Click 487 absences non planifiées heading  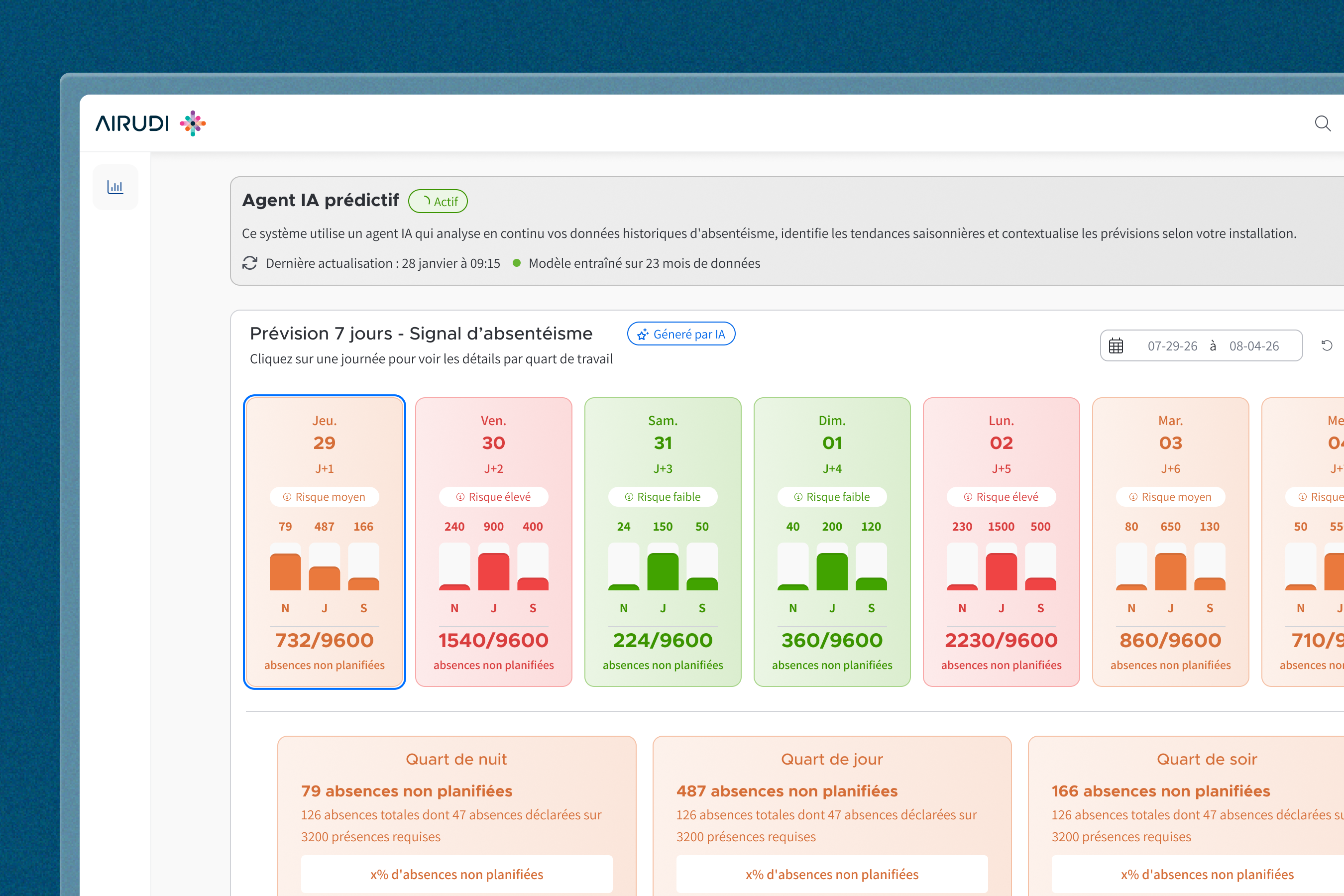[787, 791]
